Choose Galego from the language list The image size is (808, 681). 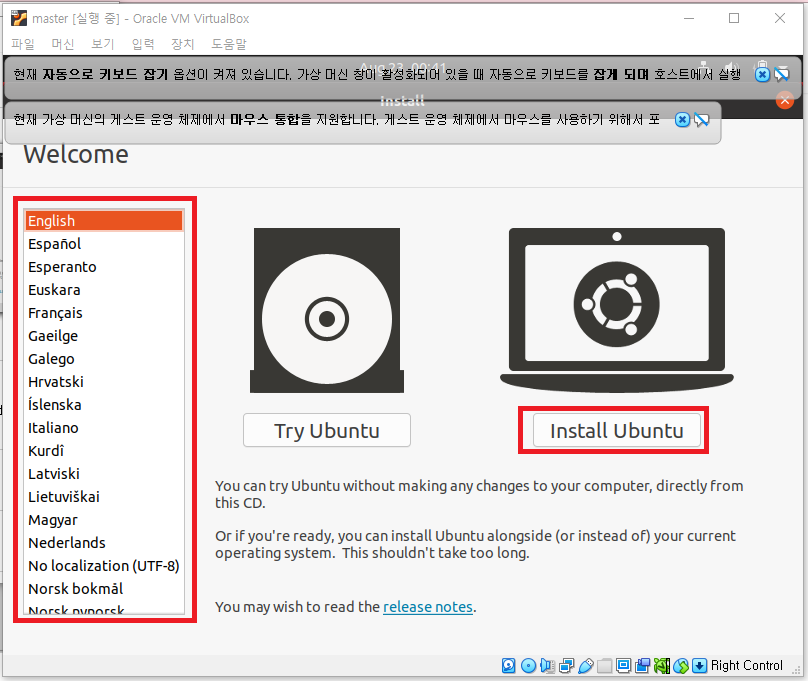pos(104,359)
